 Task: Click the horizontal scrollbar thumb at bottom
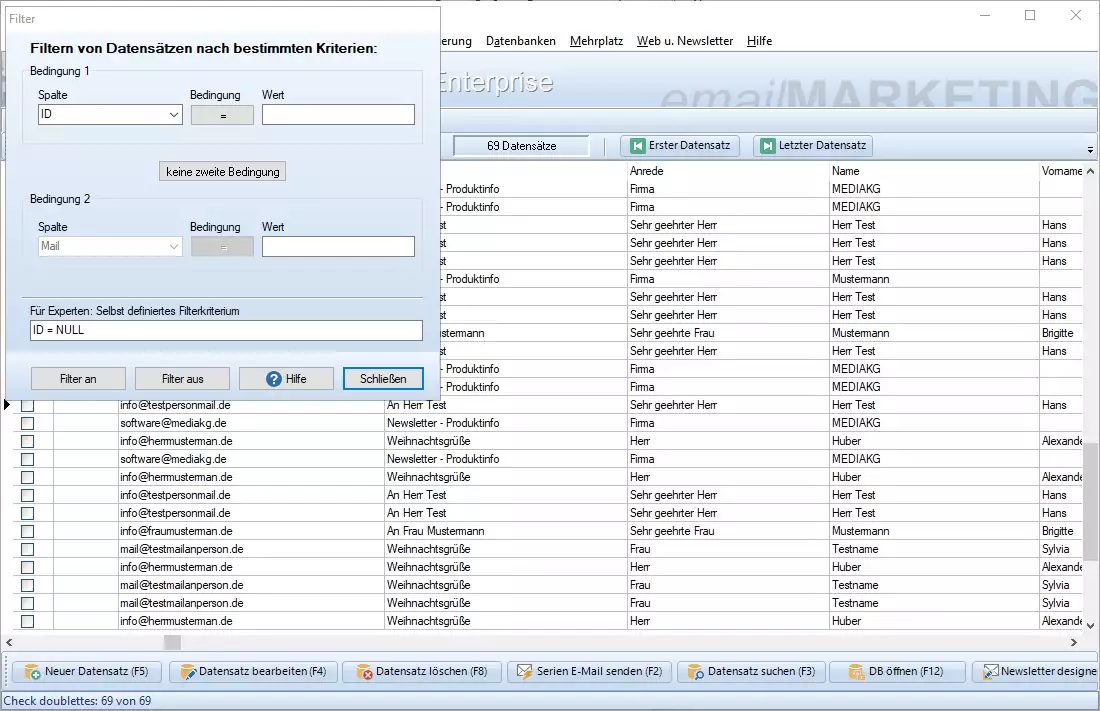172,643
